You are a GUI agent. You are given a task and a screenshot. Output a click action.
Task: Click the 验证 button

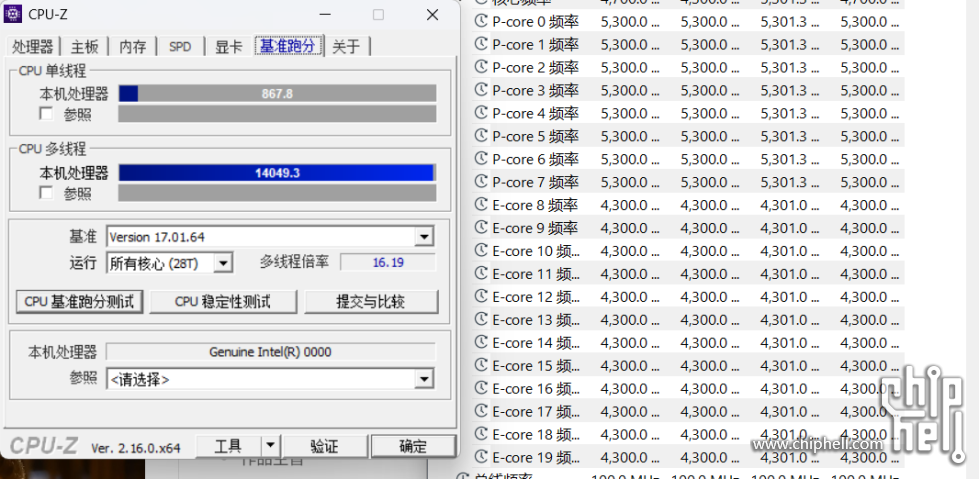point(324,446)
